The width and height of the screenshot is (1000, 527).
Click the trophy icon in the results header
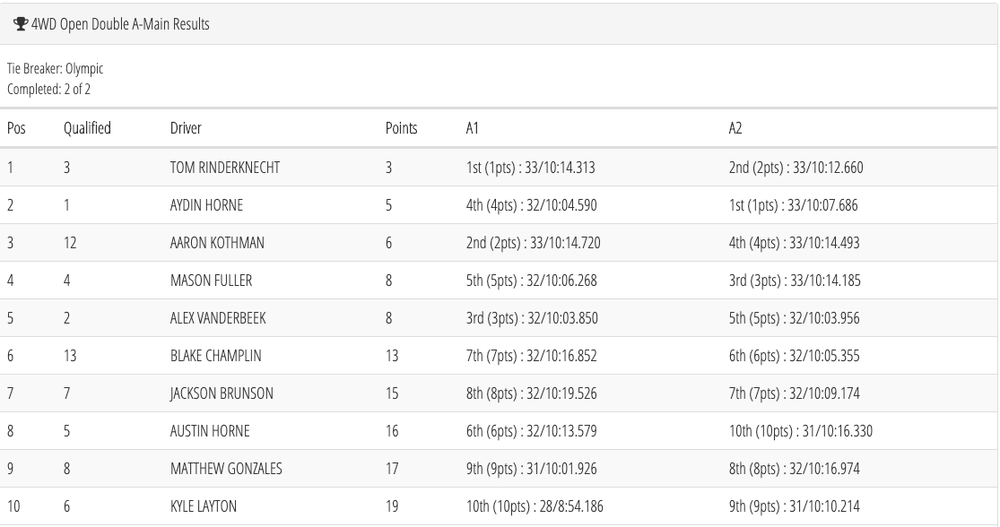tap(20, 24)
